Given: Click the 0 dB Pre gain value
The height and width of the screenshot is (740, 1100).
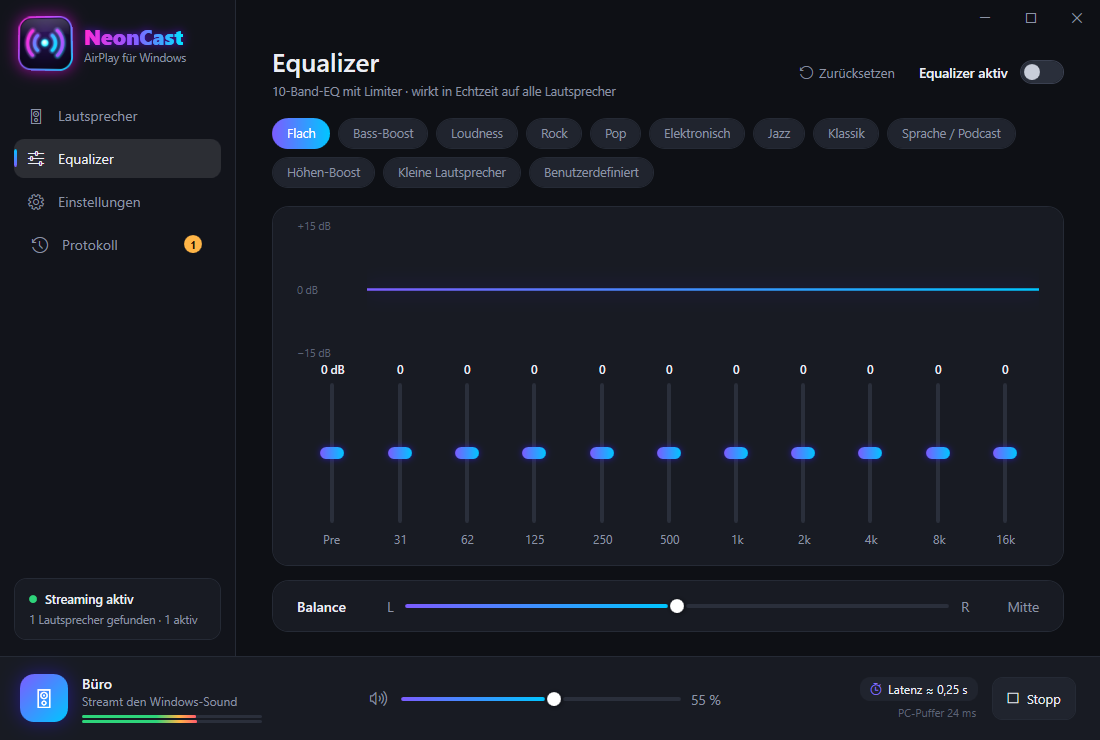Looking at the screenshot, I should (333, 370).
